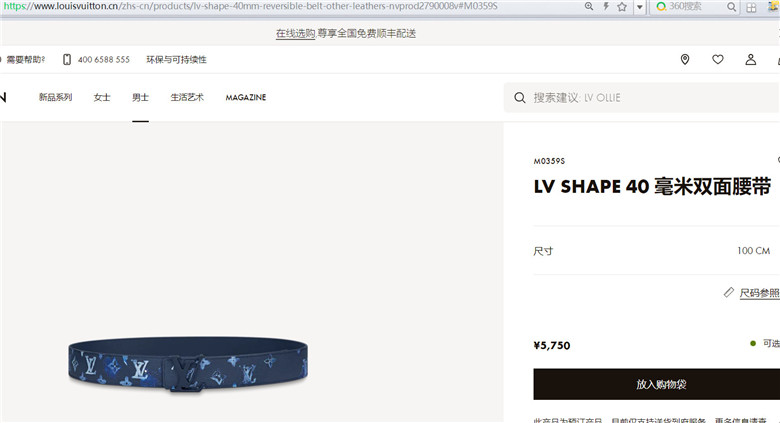Open the store locator pin icon
The width and height of the screenshot is (780, 423).
(x=685, y=60)
